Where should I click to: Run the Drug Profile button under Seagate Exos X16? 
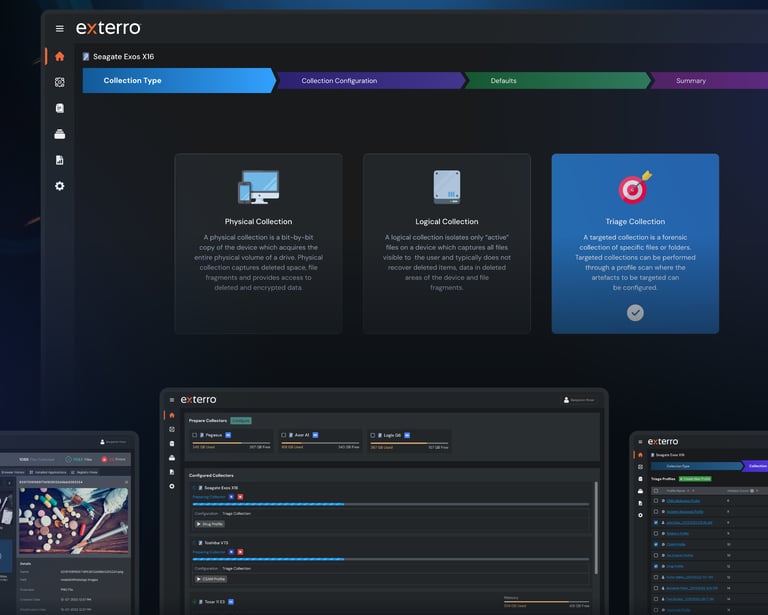pyautogui.click(x=210, y=524)
